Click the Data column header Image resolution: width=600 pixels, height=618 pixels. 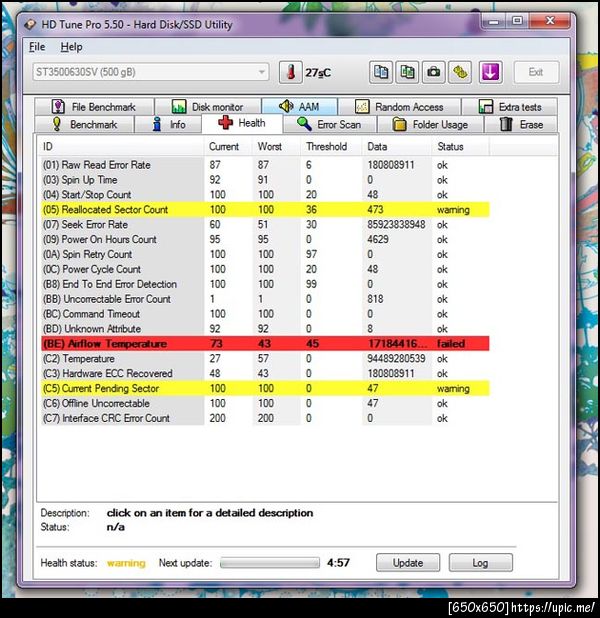397,146
